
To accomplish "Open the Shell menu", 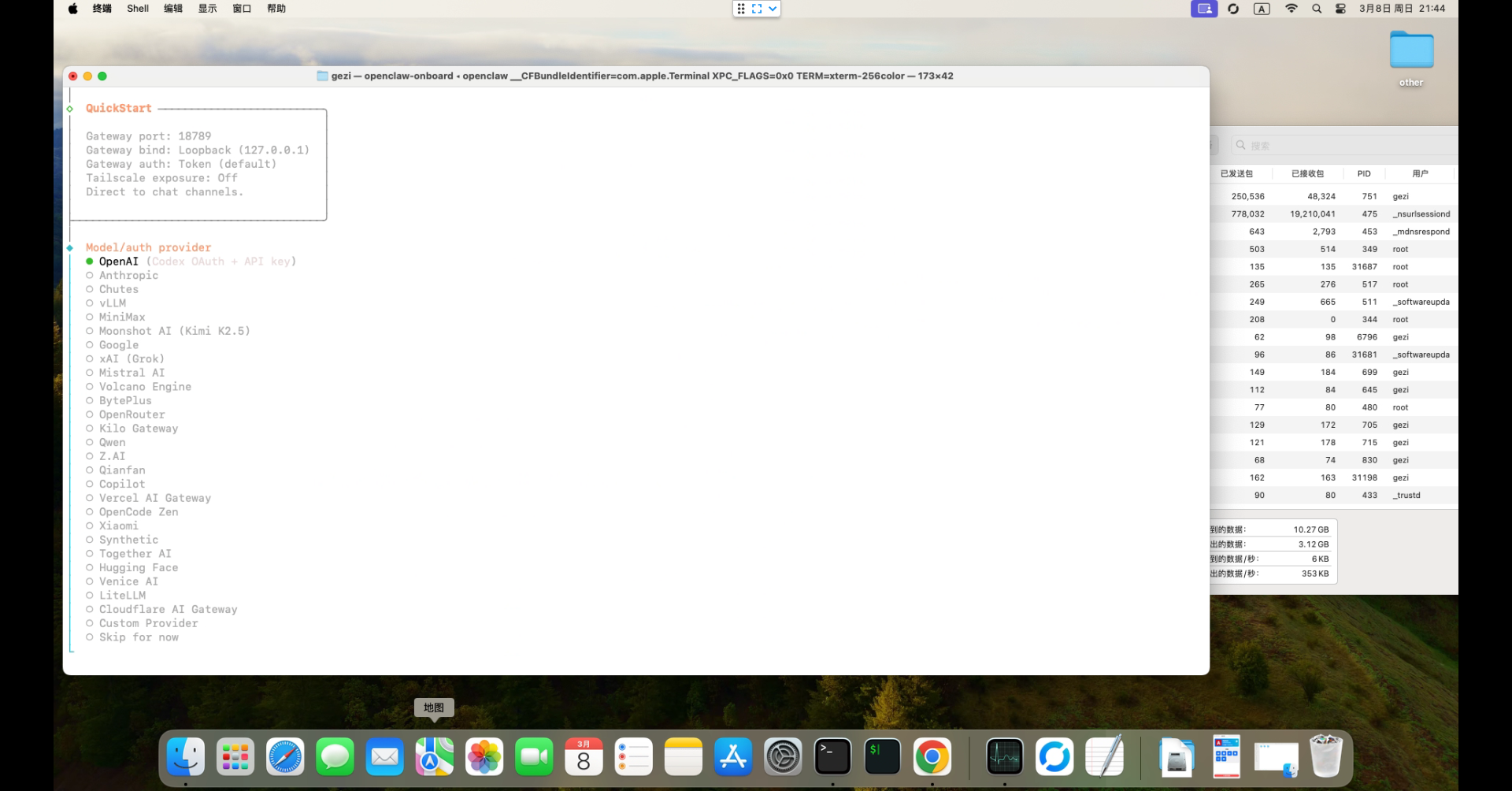I will point(138,9).
